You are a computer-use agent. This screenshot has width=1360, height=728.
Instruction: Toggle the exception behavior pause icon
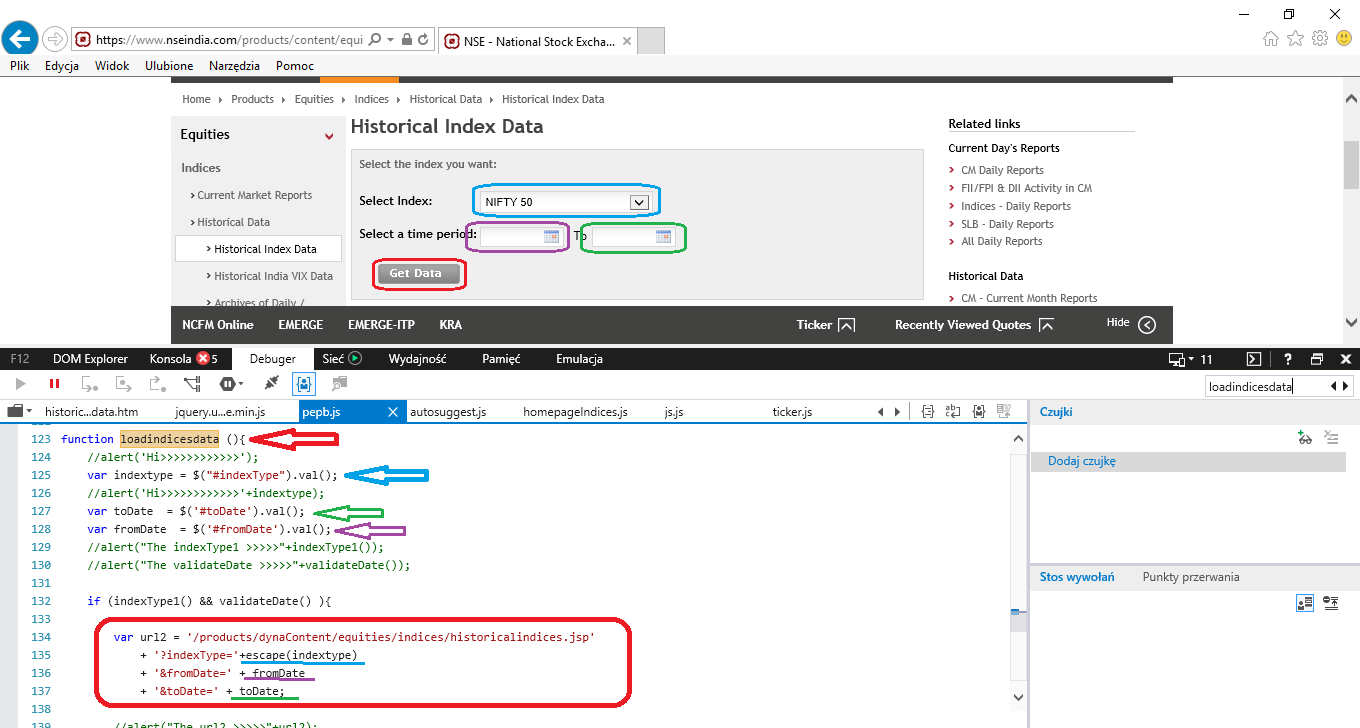tap(230, 384)
